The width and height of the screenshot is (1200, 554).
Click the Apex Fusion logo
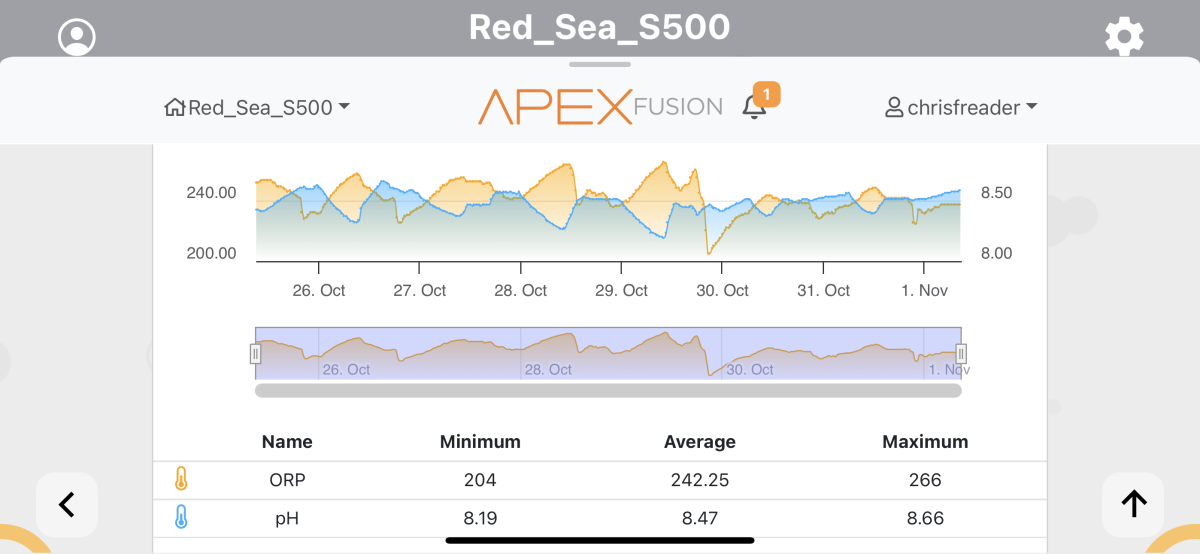pyautogui.click(x=600, y=107)
